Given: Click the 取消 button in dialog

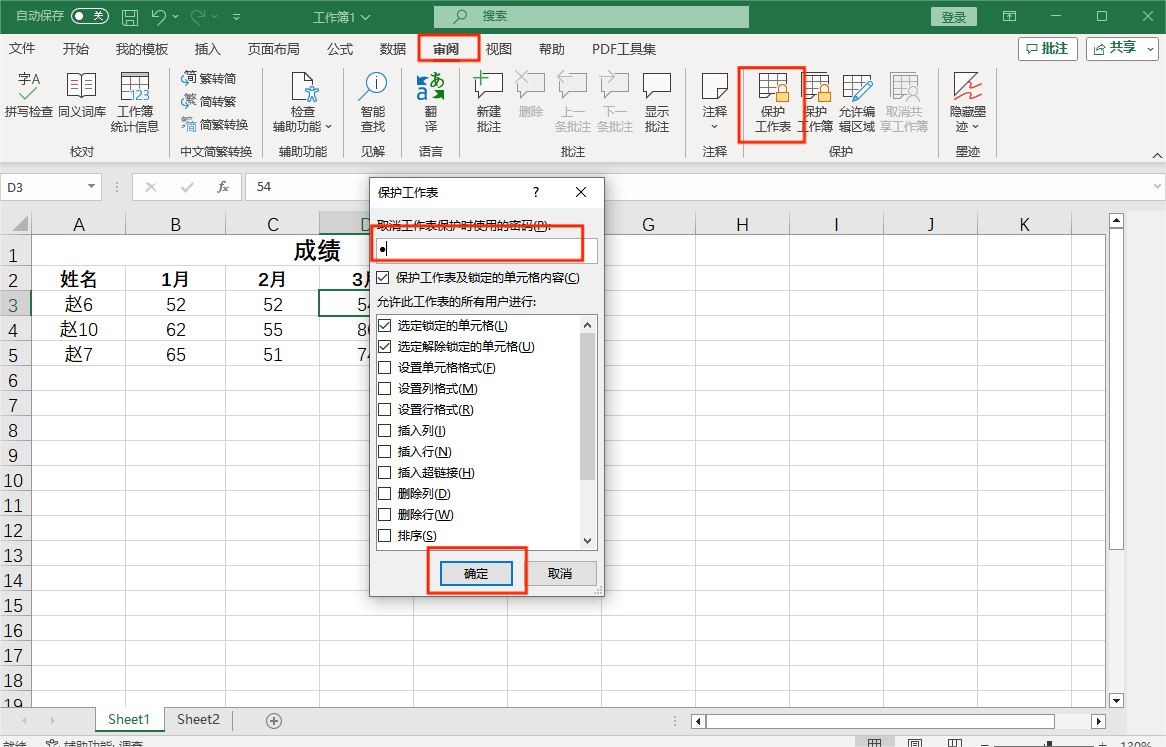Looking at the screenshot, I should 560,574.
